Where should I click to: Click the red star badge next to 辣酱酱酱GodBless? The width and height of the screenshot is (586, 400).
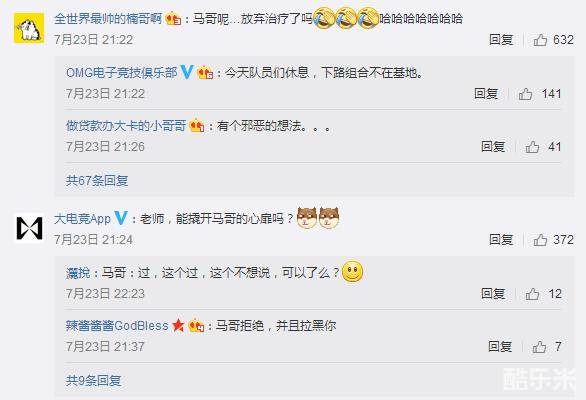pyautogui.click(x=179, y=326)
